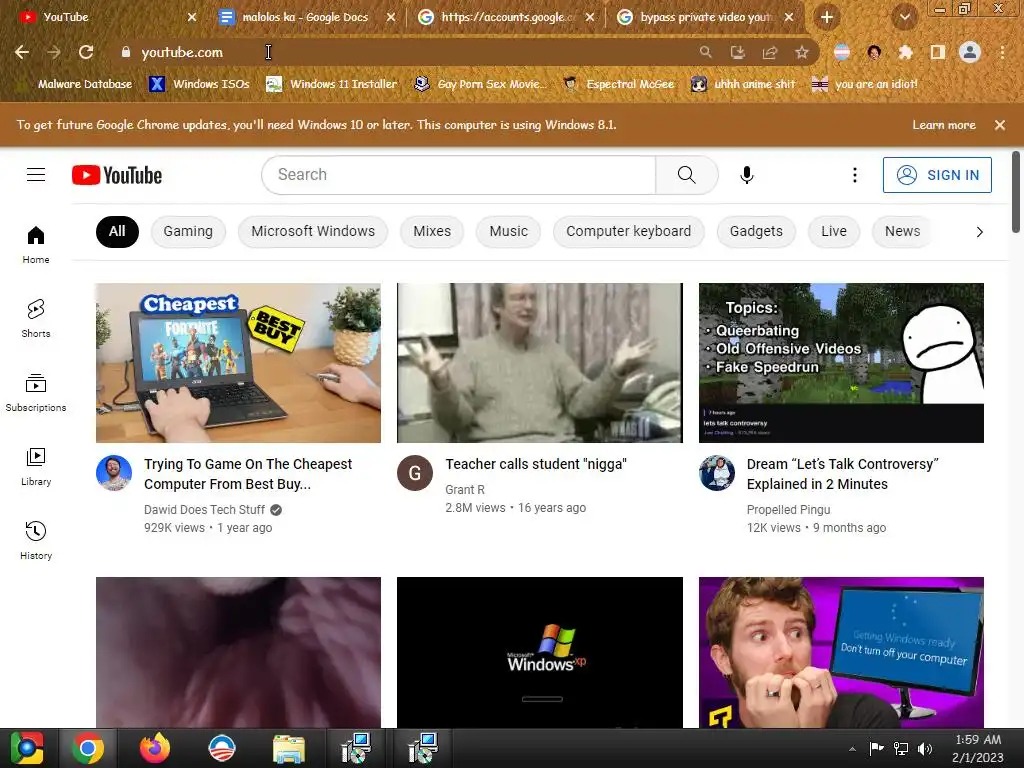Open Dream Let's Talk Controversy video title
Image resolution: width=1024 pixels, height=768 pixels.
click(842, 474)
